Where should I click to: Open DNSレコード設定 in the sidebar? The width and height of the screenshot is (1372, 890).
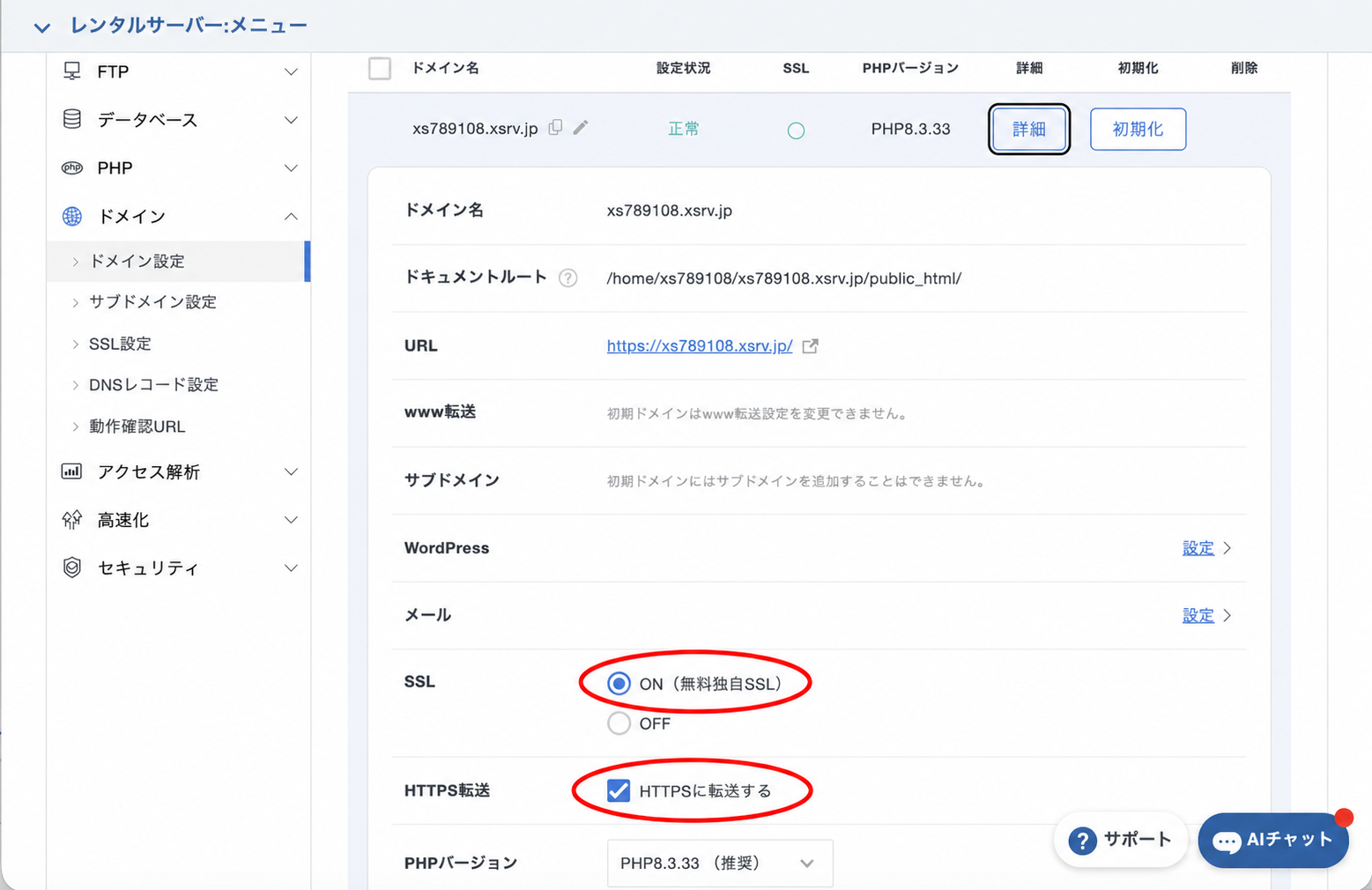click(153, 385)
